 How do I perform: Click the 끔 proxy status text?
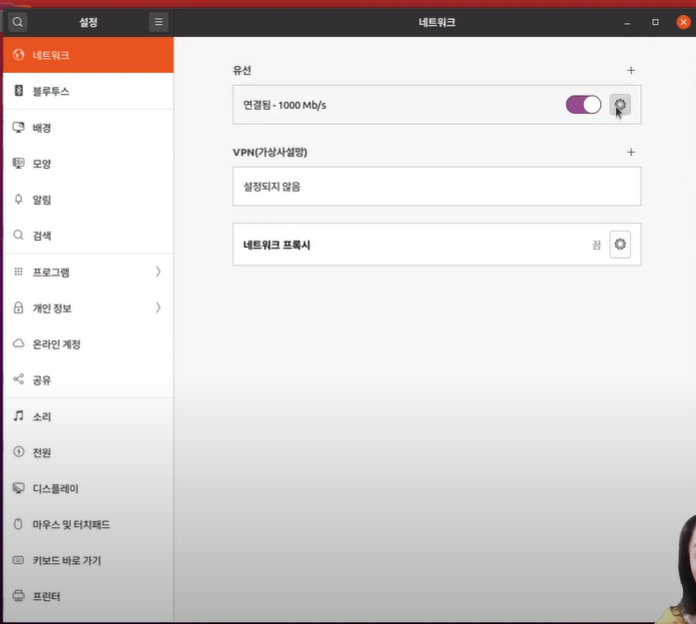(597, 245)
